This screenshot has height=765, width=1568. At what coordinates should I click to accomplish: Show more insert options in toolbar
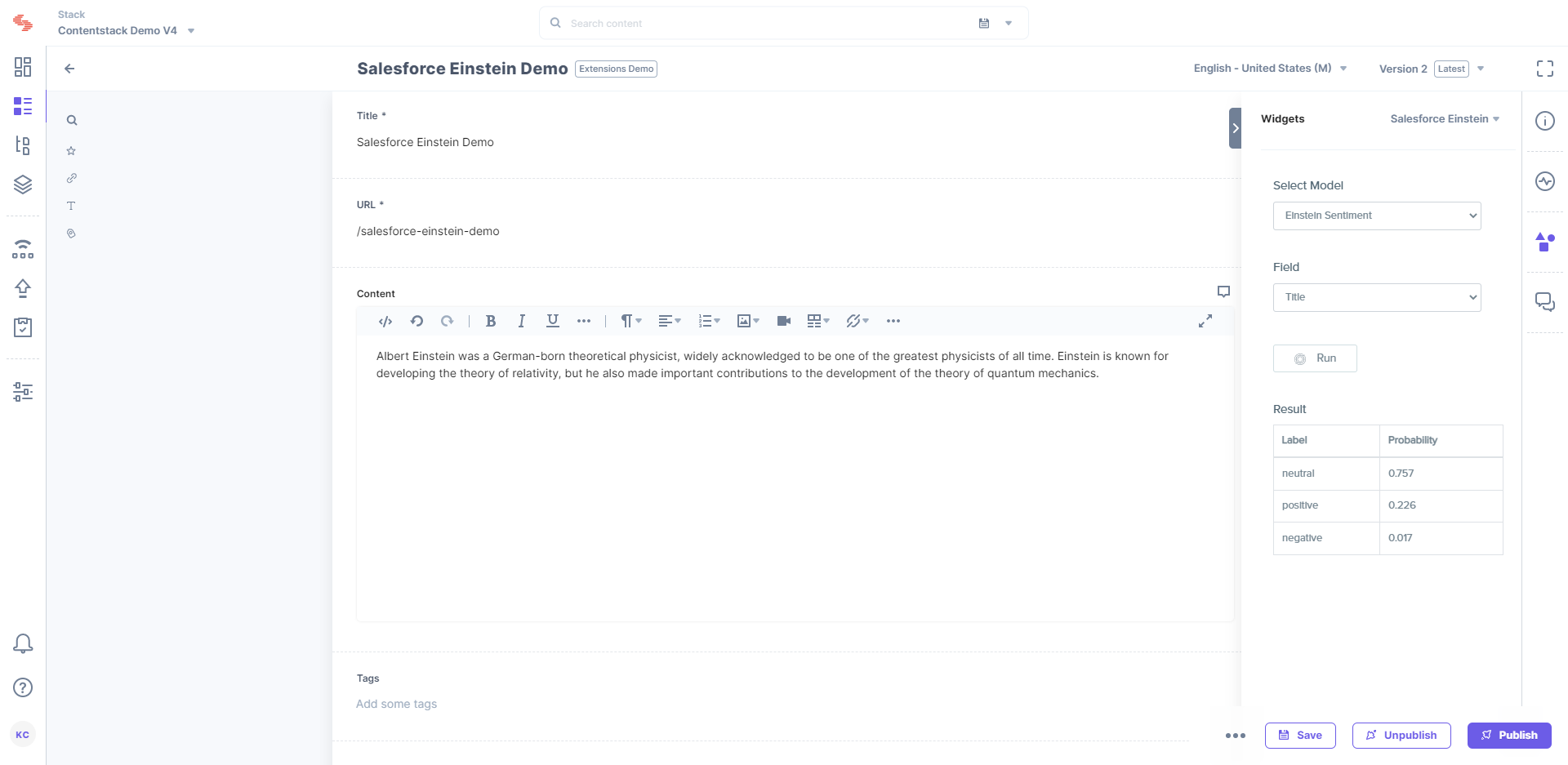pyautogui.click(x=893, y=321)
